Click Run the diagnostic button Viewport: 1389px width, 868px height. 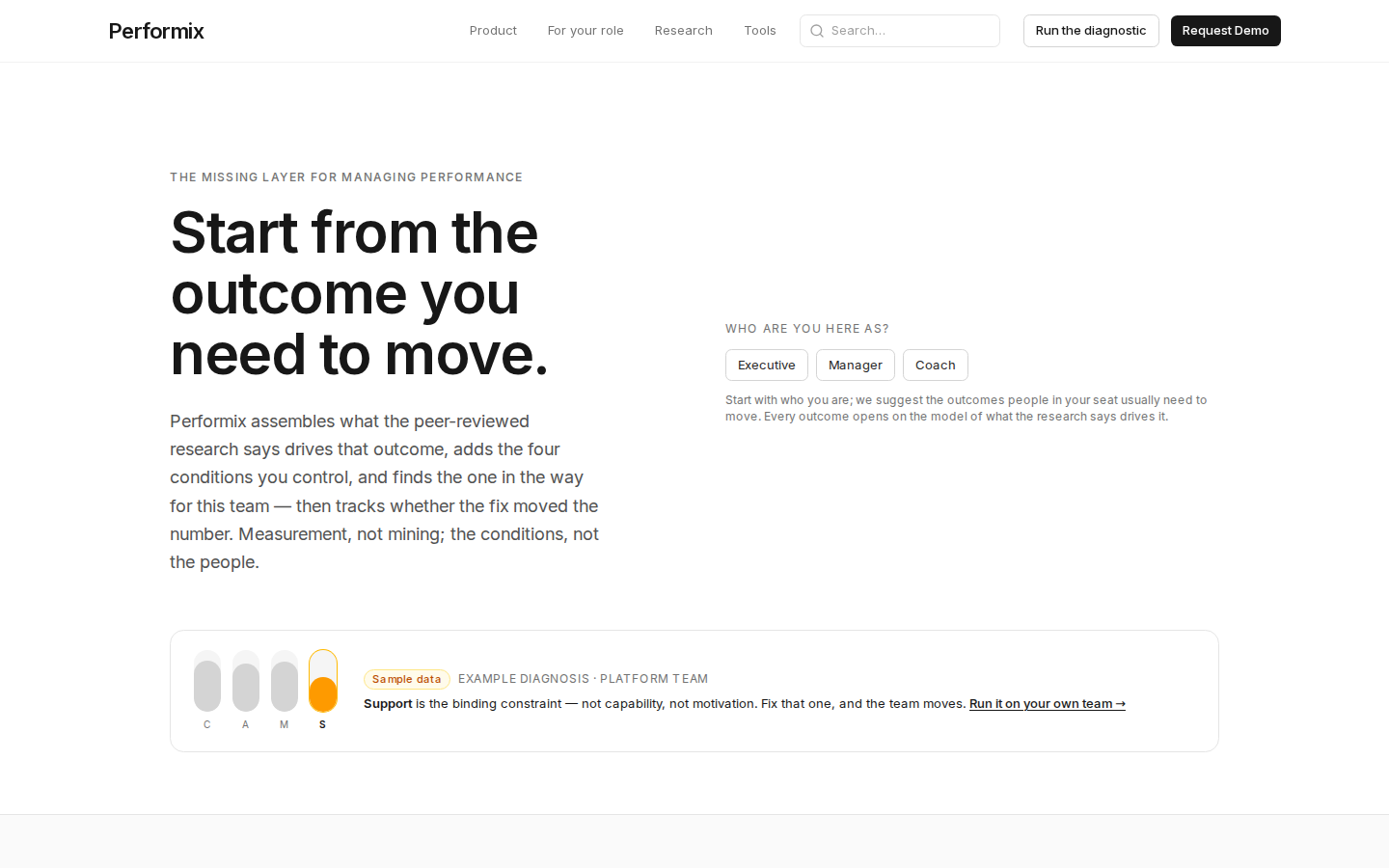point(1091,31)
